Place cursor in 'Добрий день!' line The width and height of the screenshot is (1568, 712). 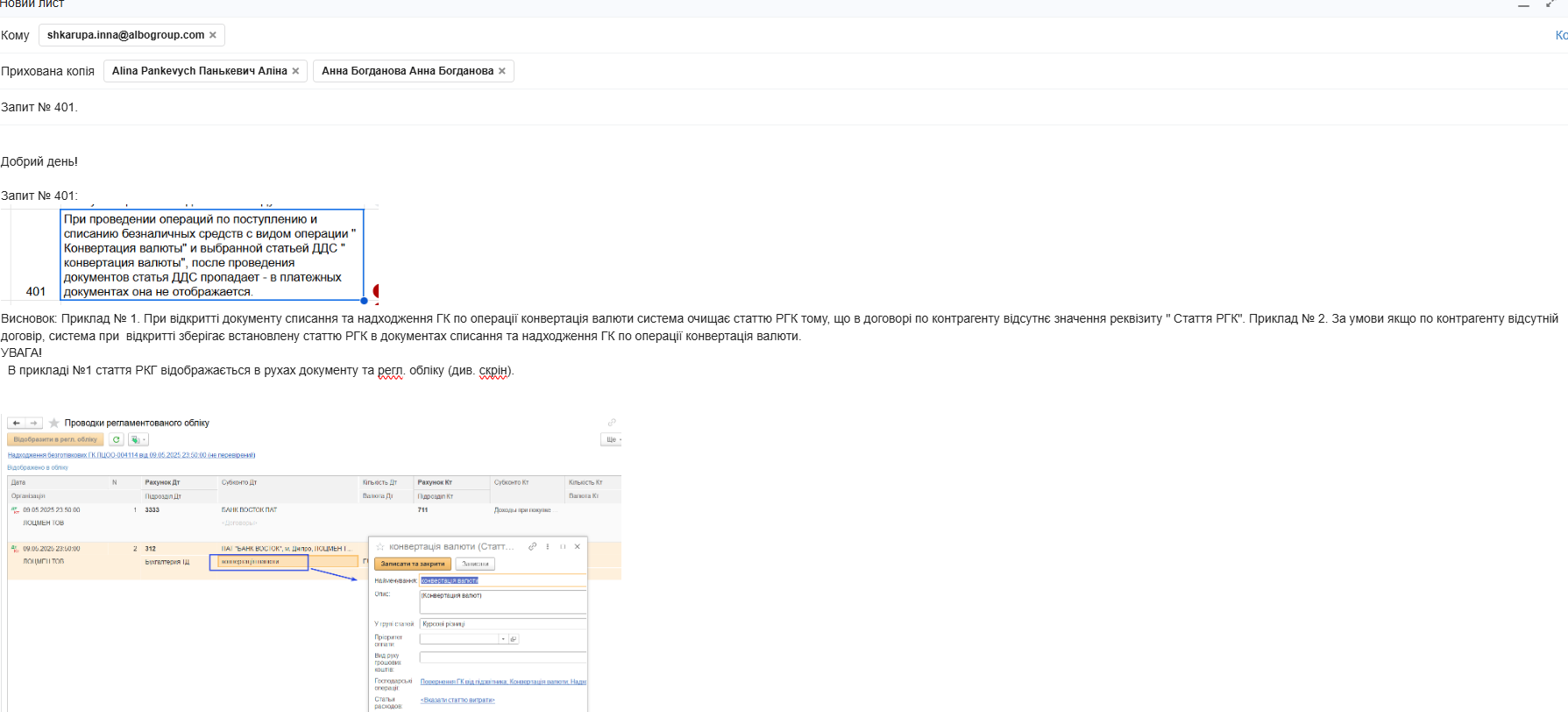pyautogui.click(x=39, y=161)
